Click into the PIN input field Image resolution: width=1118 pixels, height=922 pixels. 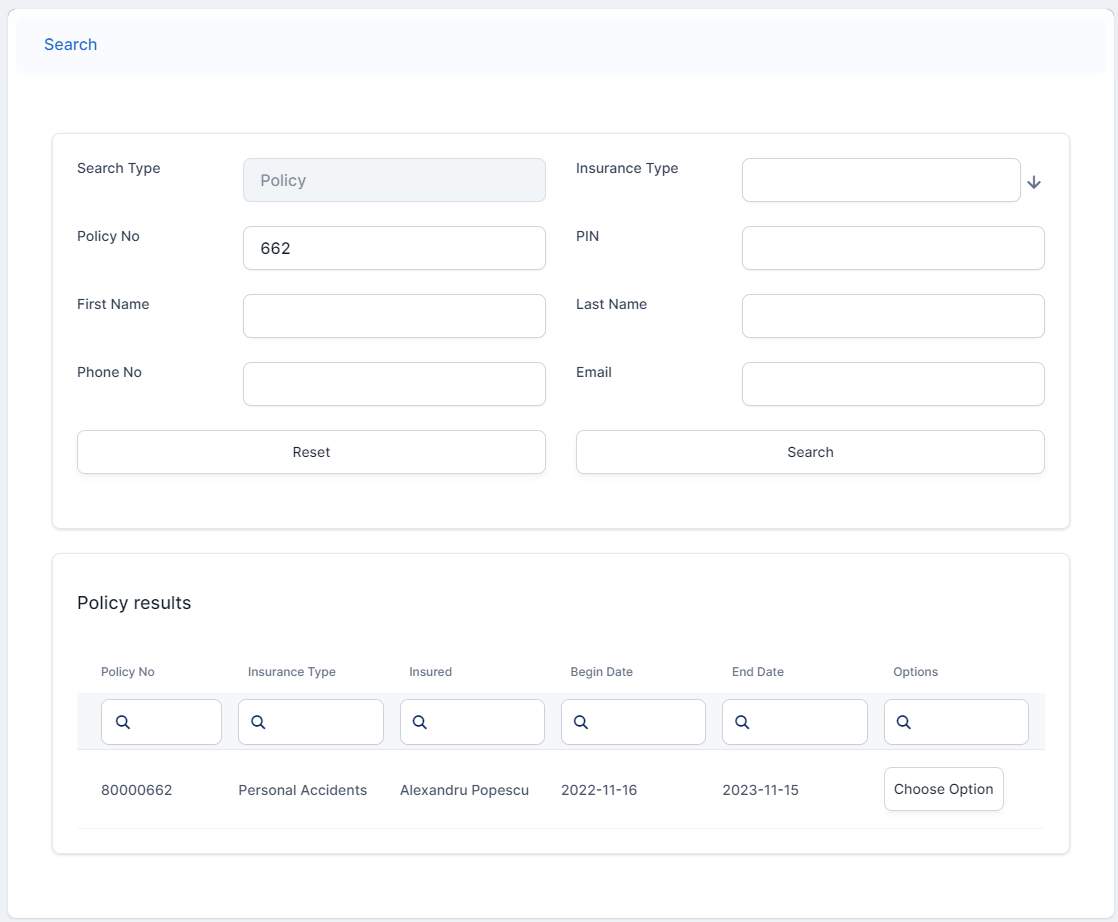[892, 248]
